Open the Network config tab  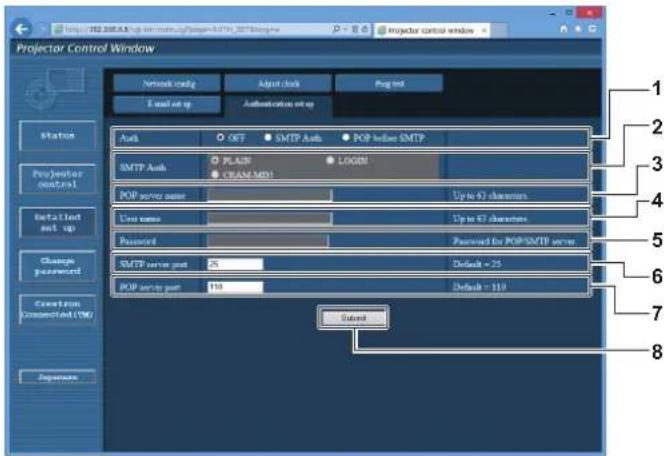167,83
